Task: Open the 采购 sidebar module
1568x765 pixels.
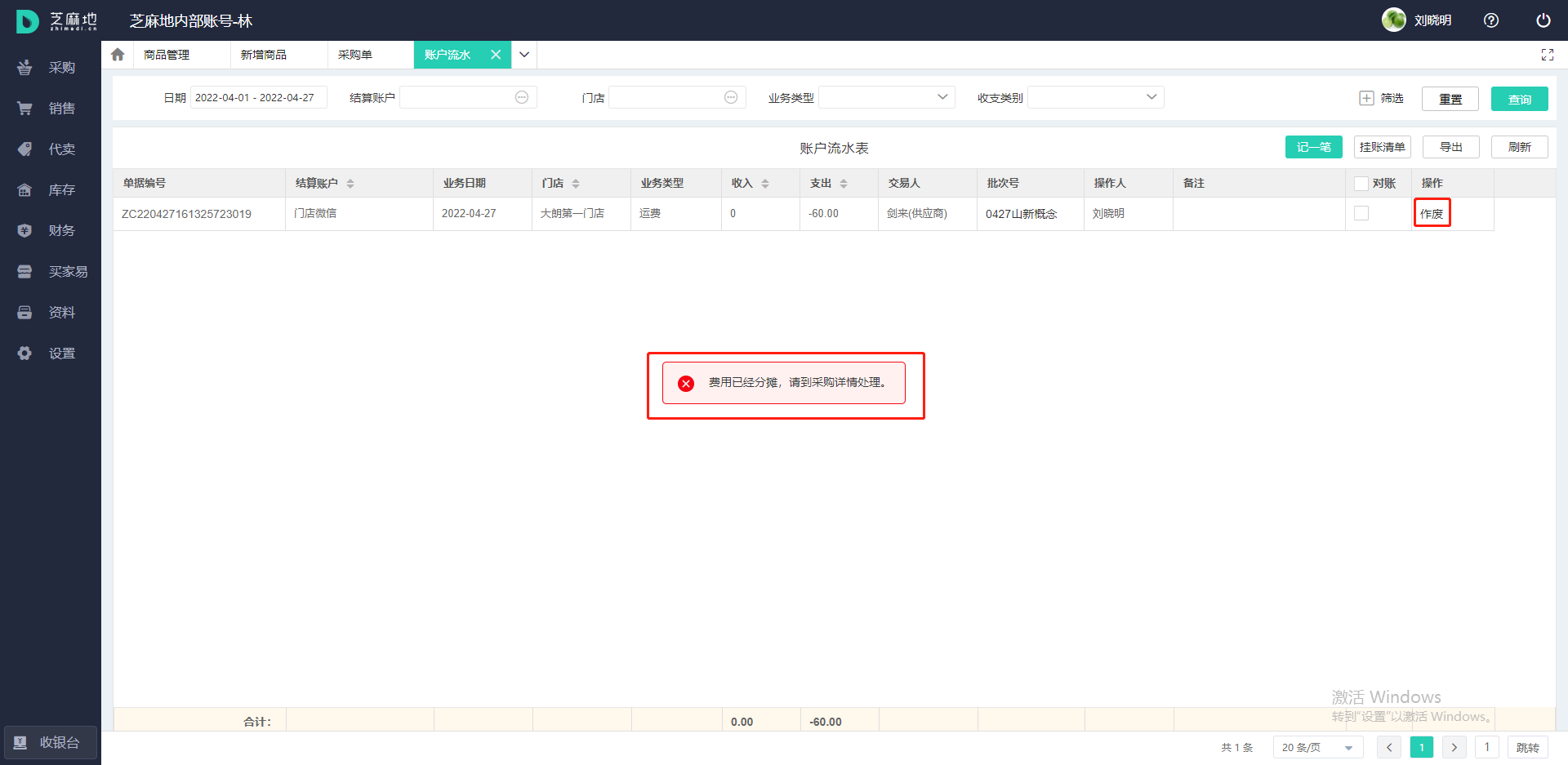Action: coord(51,68)
